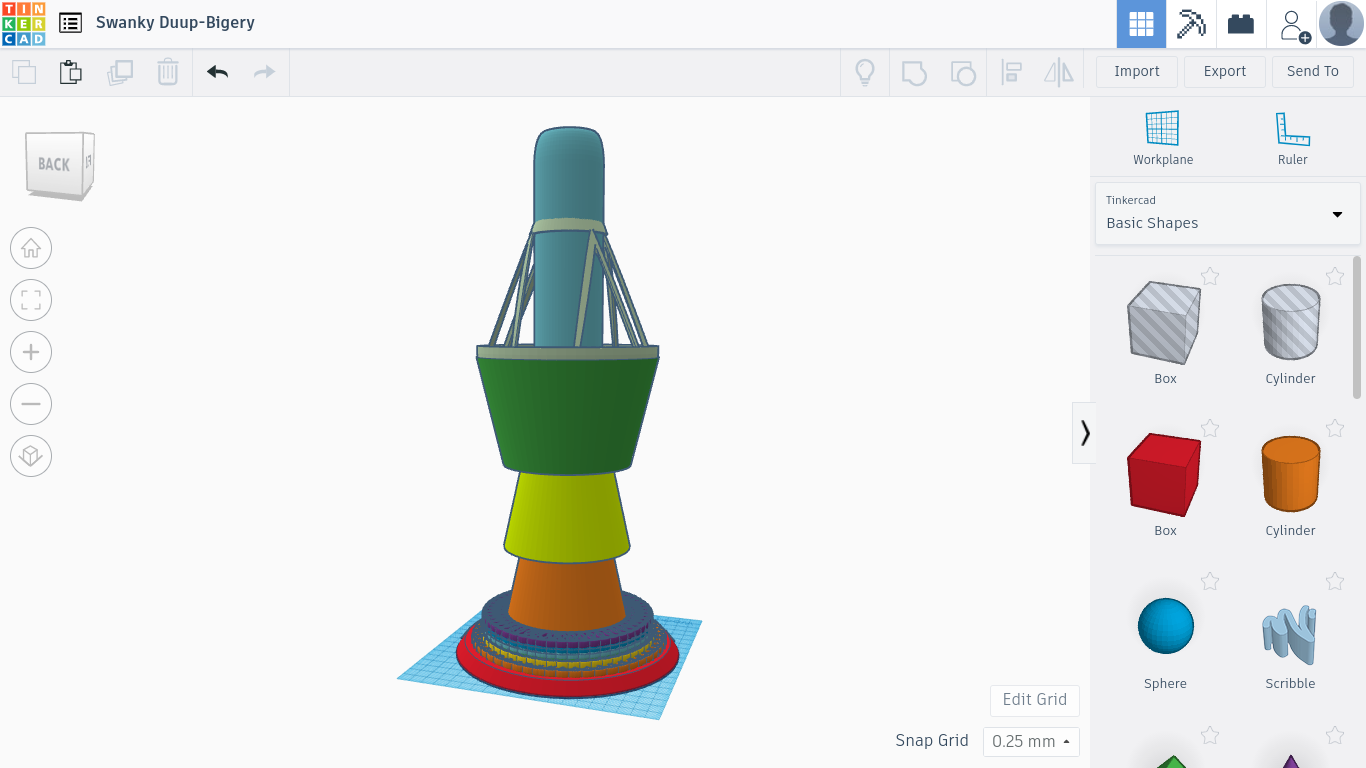This screenshot has height=768, width=1366.
Task: Favorite the Scribble with star
Action: click(x=1335, y=581)
